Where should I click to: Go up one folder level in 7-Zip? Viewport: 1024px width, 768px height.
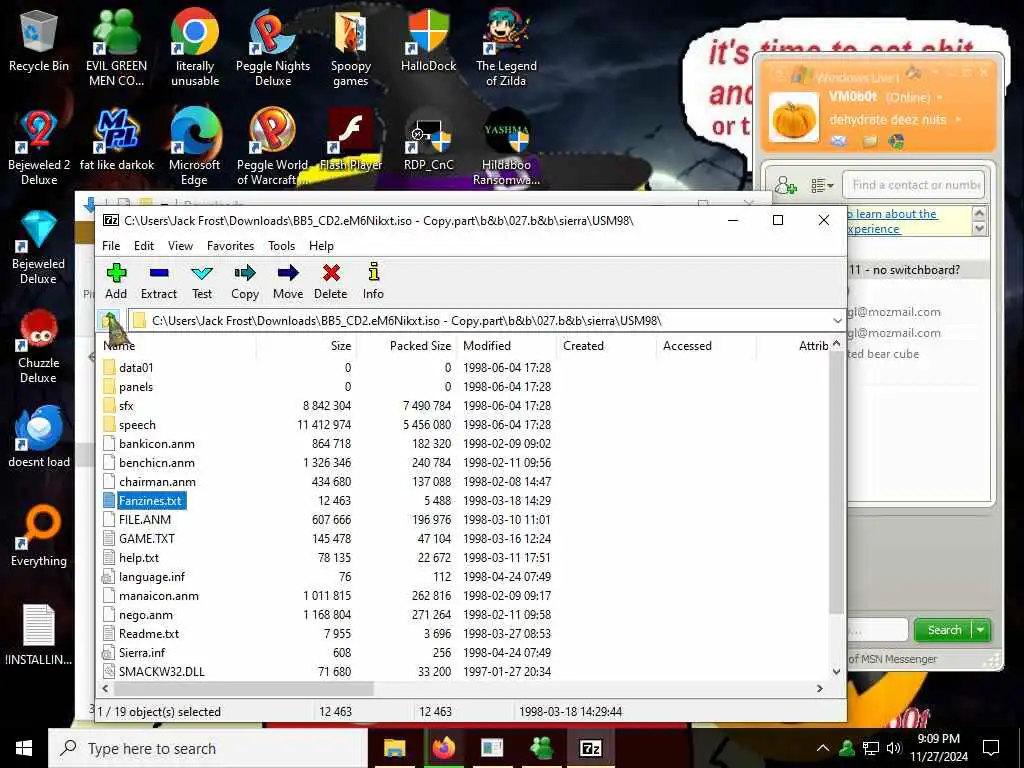(110, 321)
